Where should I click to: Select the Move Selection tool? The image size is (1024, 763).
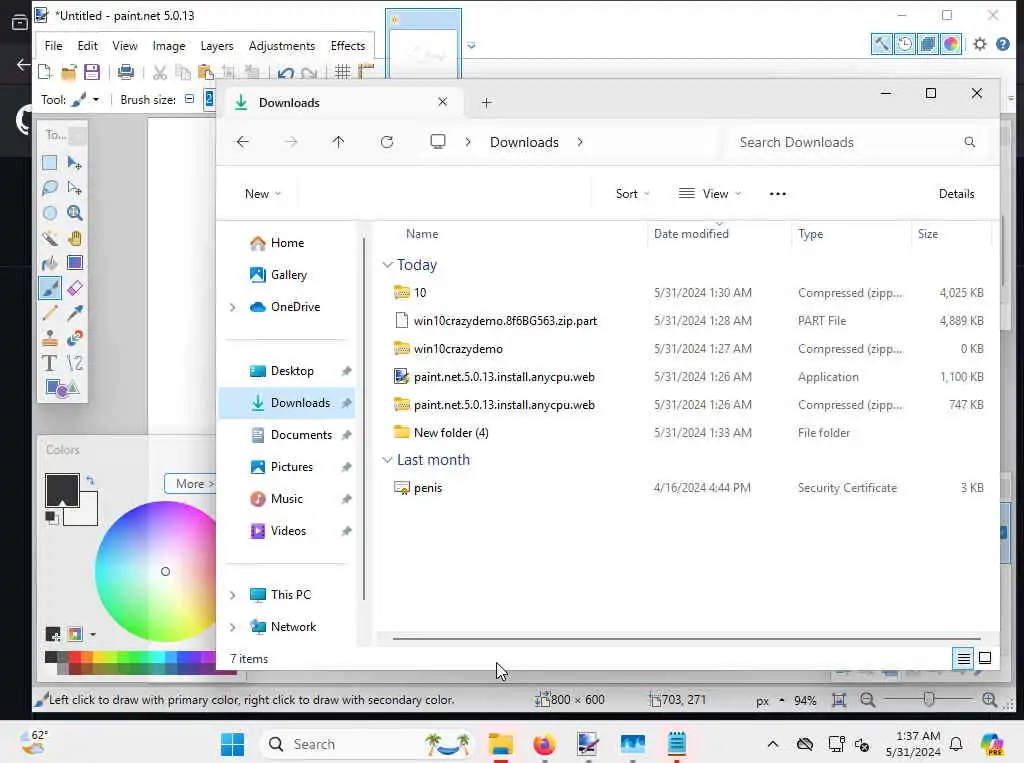pos(74,188)
